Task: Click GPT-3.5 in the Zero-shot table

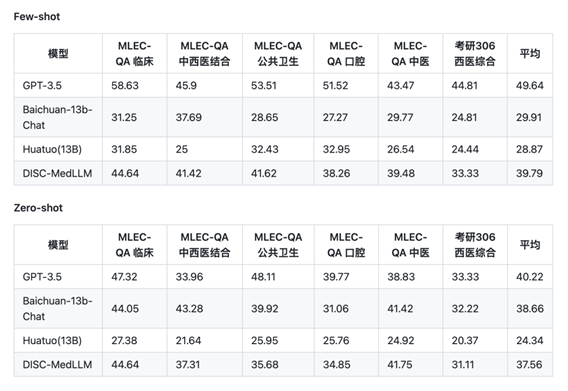Action: 42,277
